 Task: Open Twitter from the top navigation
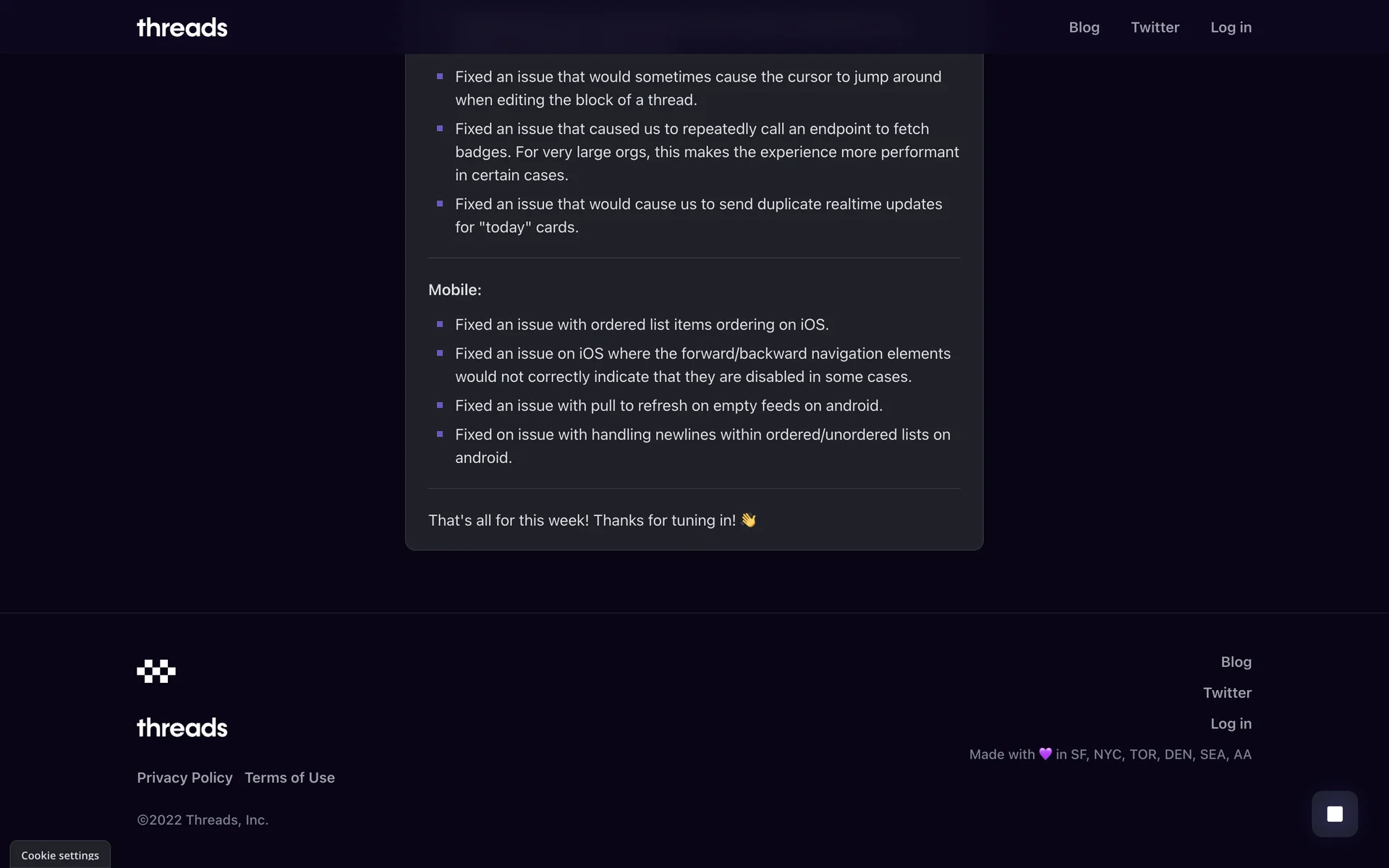[1155, 27]
